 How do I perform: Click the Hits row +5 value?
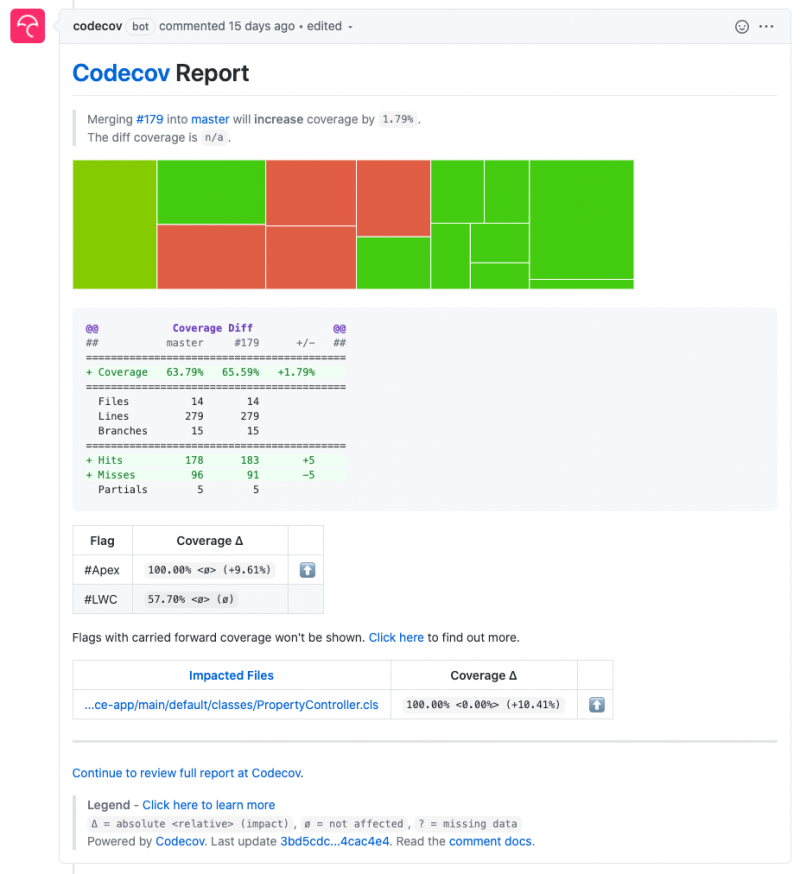(x=308, y=460)
